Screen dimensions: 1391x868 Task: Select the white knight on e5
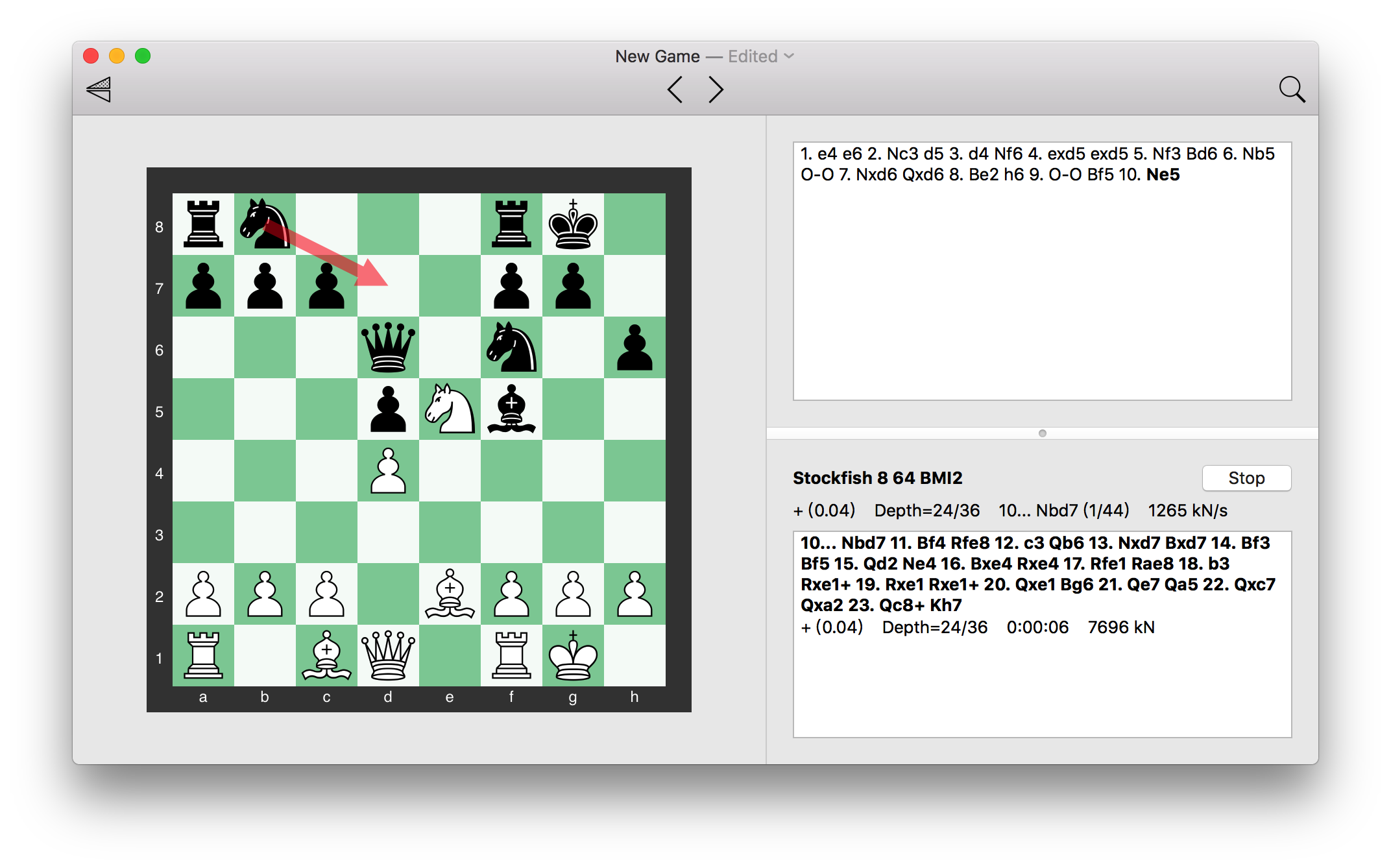tap(450, 409)
